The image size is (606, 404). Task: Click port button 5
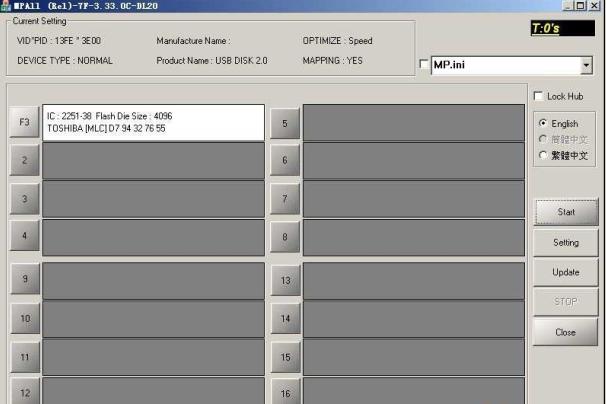click(285, 123)
